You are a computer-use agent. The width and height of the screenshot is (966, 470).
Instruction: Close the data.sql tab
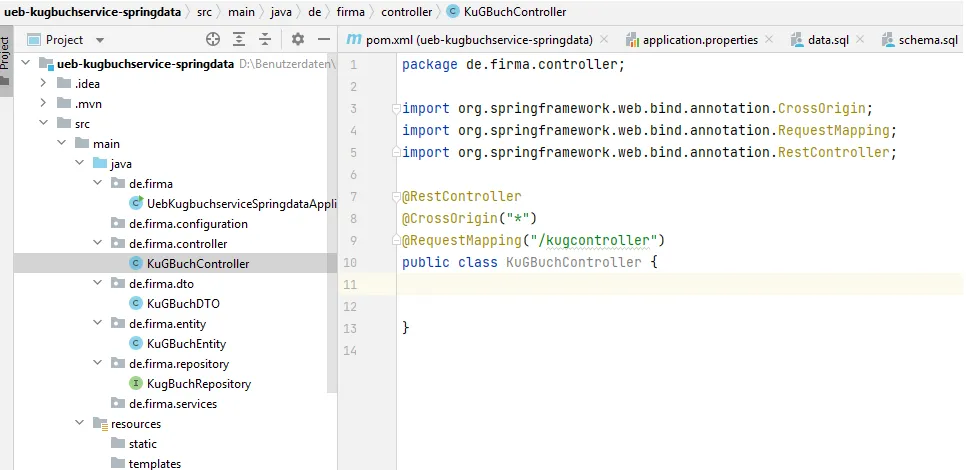pyautogui.click(x=860, y=39)
